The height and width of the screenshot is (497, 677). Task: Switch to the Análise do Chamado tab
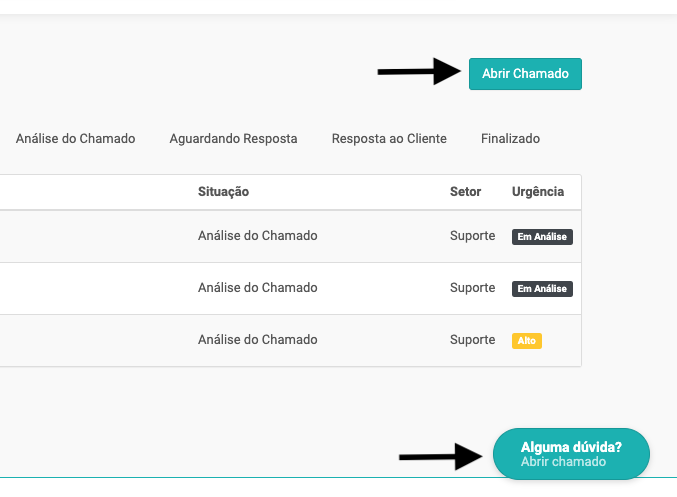(75, 139)
